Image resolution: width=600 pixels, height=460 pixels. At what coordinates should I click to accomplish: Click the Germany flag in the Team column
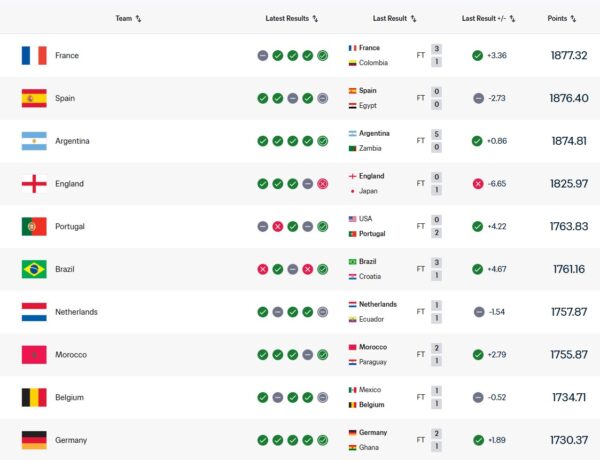[34, 440]
